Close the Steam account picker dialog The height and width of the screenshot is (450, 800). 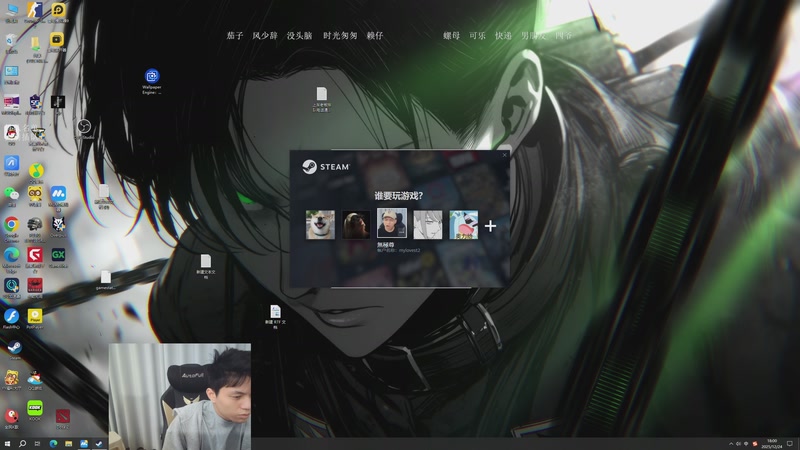click(505, 155)
